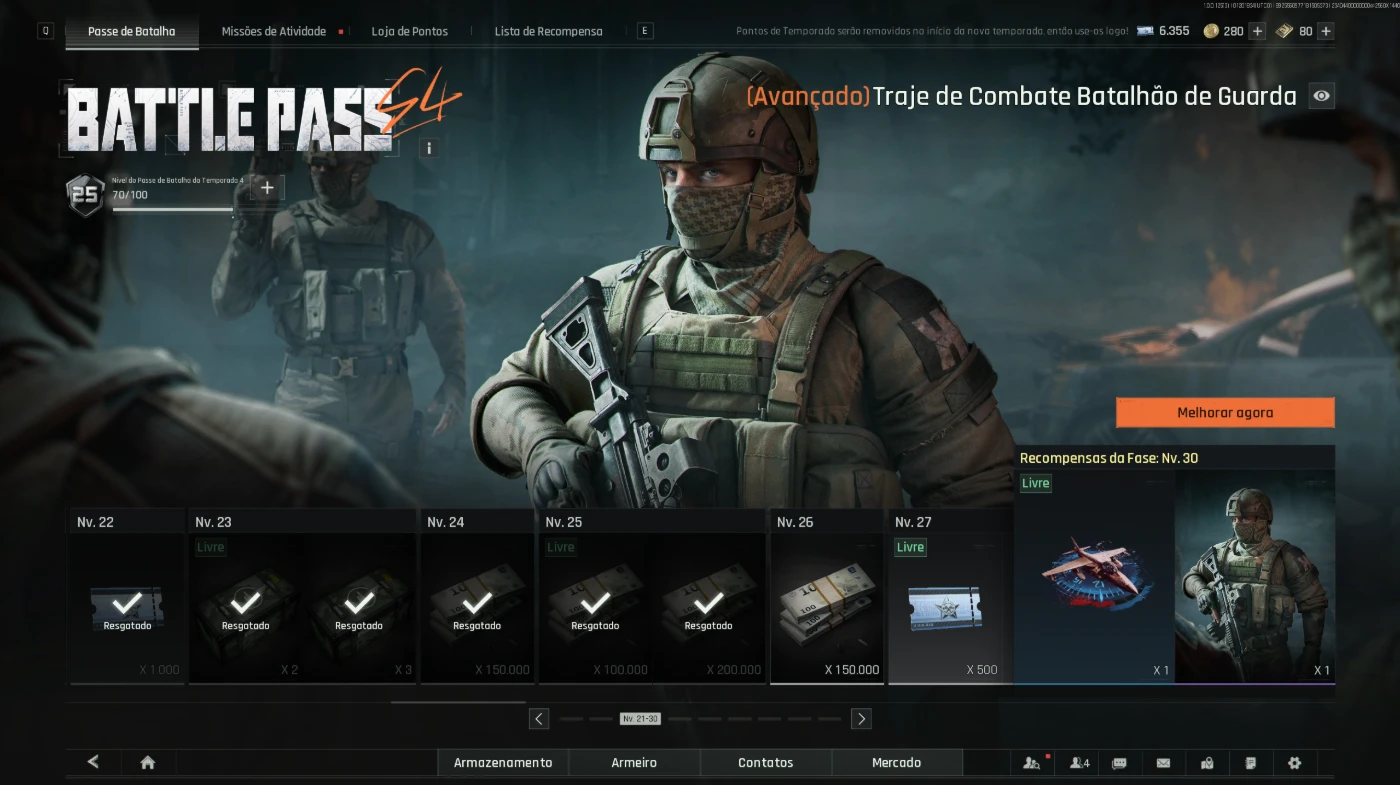This screenshot has width=1400, height=785.
Task: Click the battle pass info icon
Action: (x=429, y=148)
